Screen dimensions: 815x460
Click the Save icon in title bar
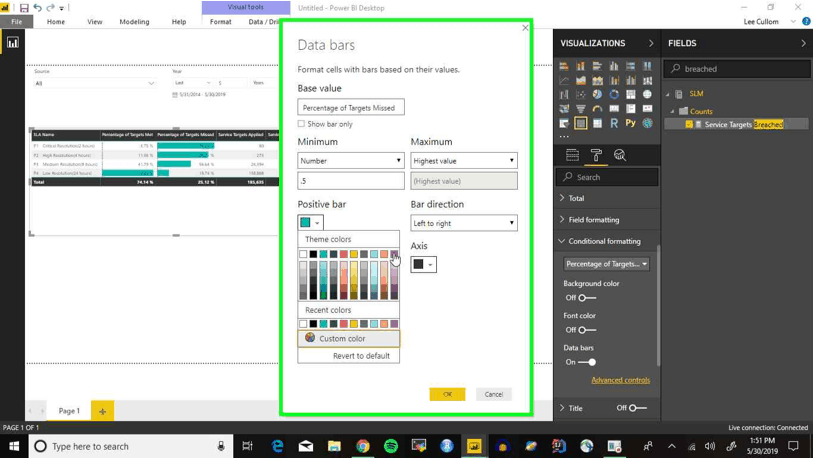coord(24,8)
